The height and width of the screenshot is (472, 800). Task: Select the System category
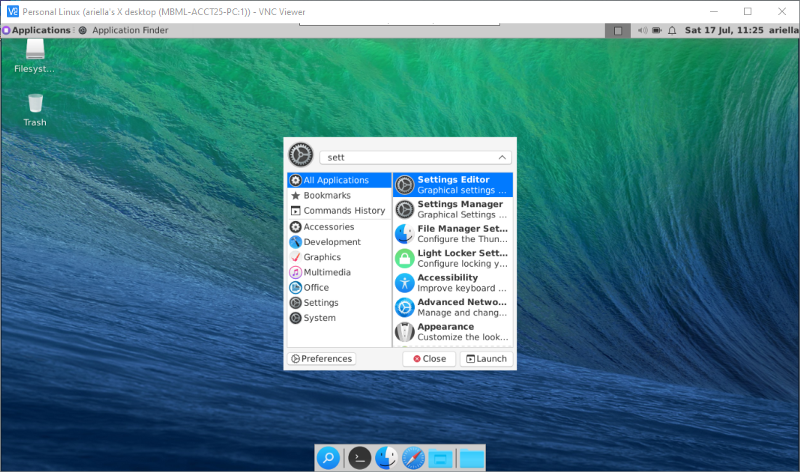[x=339, y=318]
